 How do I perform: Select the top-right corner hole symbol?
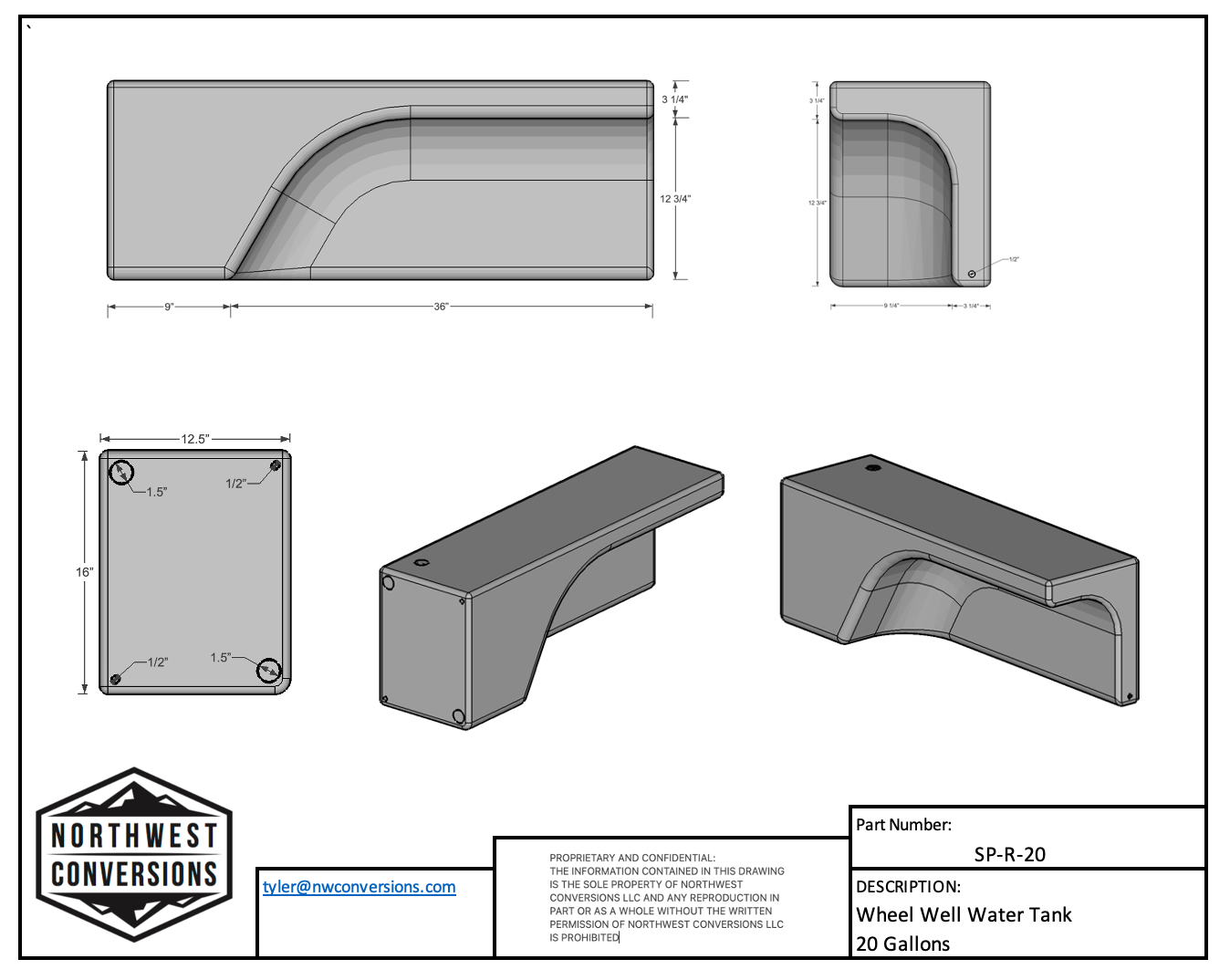[275, 465]
